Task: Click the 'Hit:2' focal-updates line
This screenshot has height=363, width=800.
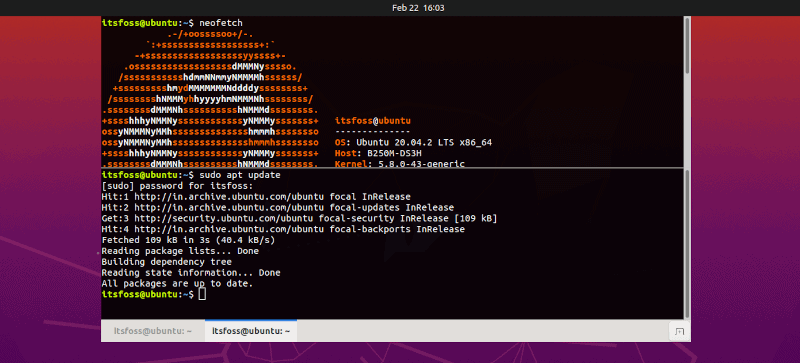Action: (278, 207)
